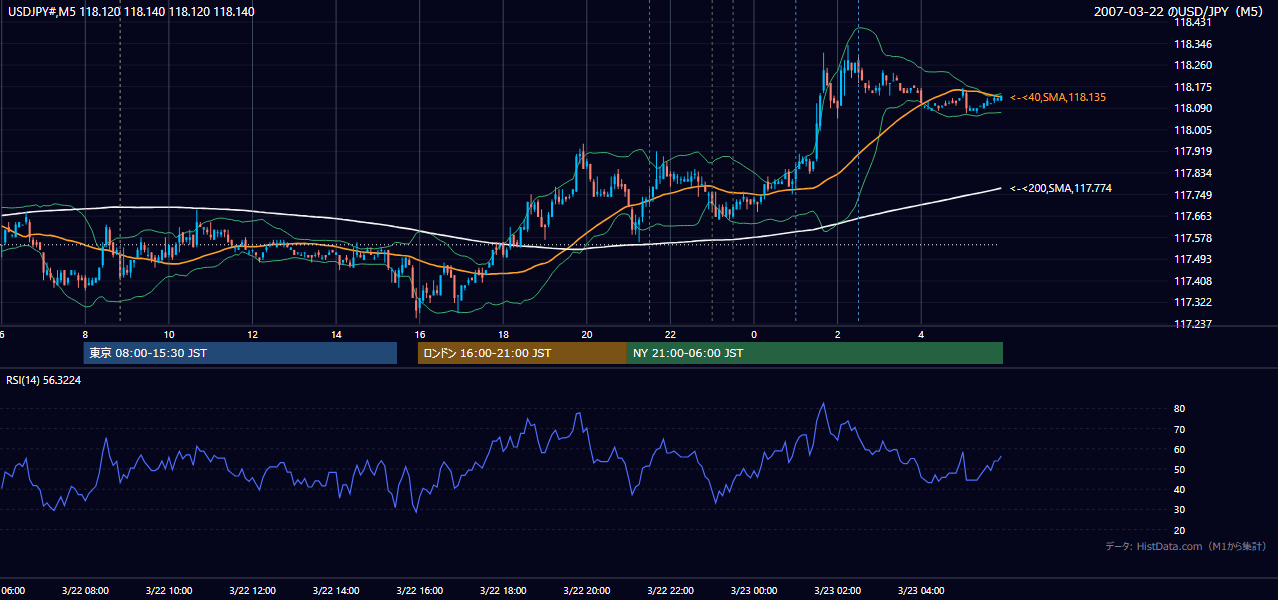Click price axis value 118.346
This screenshot has height=600, width=1278.
[x=1194, y=44]
